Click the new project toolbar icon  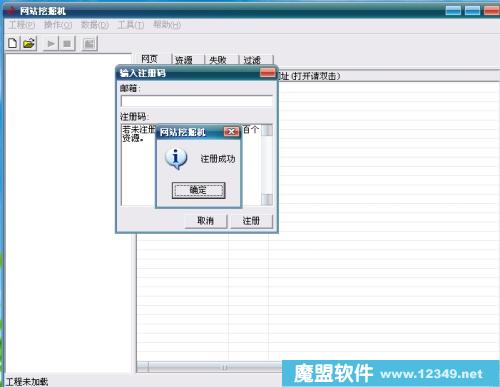[13, 43]
